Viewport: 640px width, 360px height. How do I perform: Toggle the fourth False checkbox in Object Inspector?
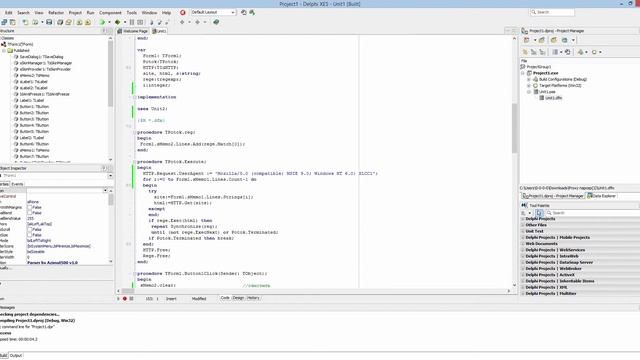(29, 235)
